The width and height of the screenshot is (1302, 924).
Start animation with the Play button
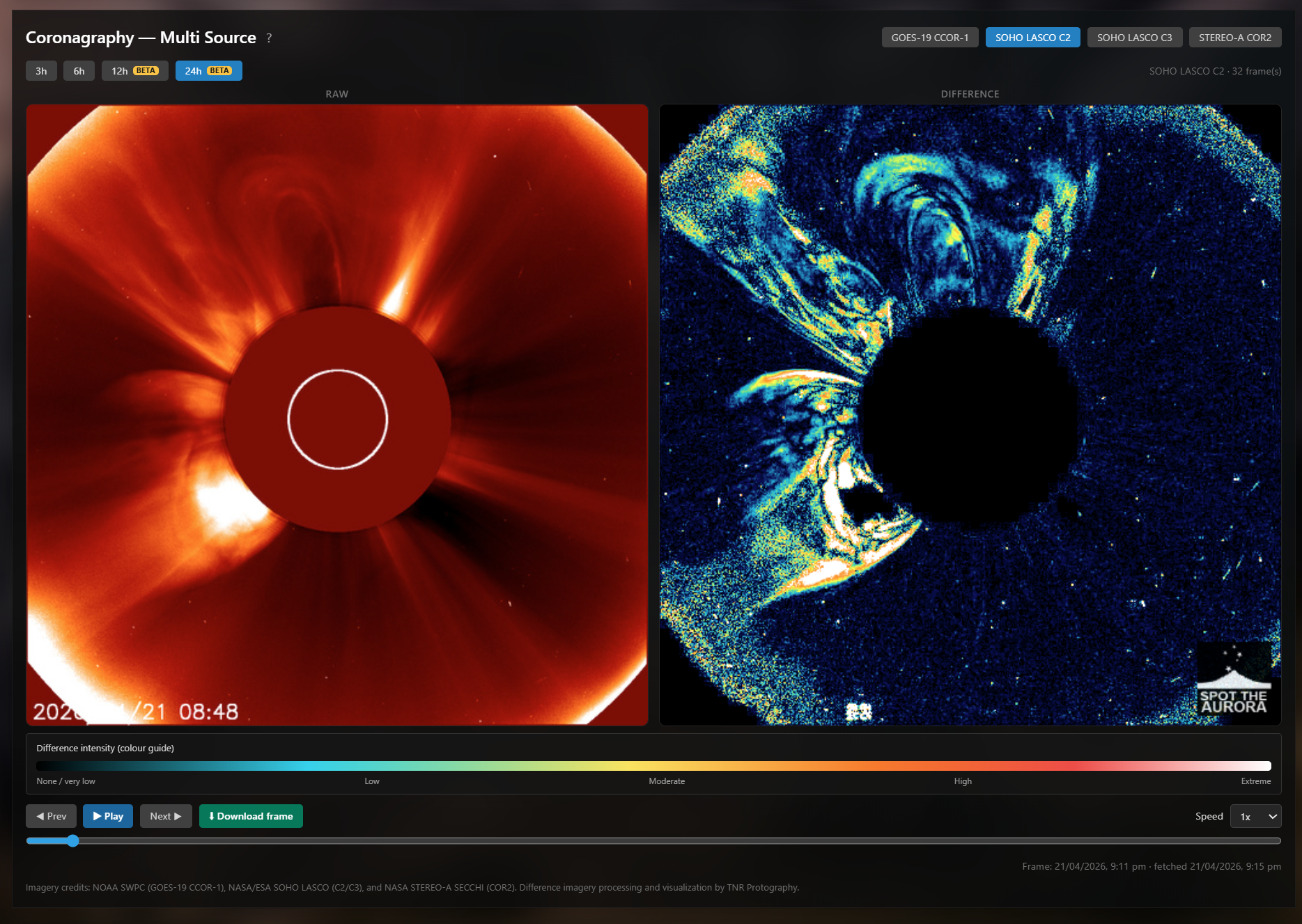tap(108, 816)
